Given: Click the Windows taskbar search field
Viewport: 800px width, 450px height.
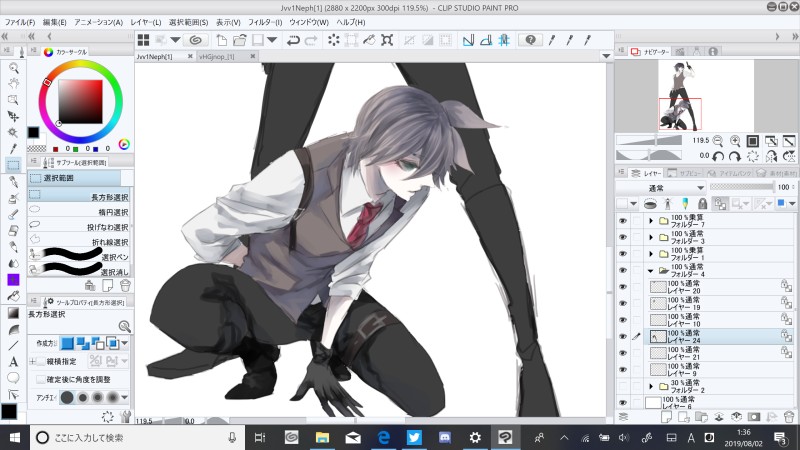Looking at the screenshot, I should coord(137,437).
